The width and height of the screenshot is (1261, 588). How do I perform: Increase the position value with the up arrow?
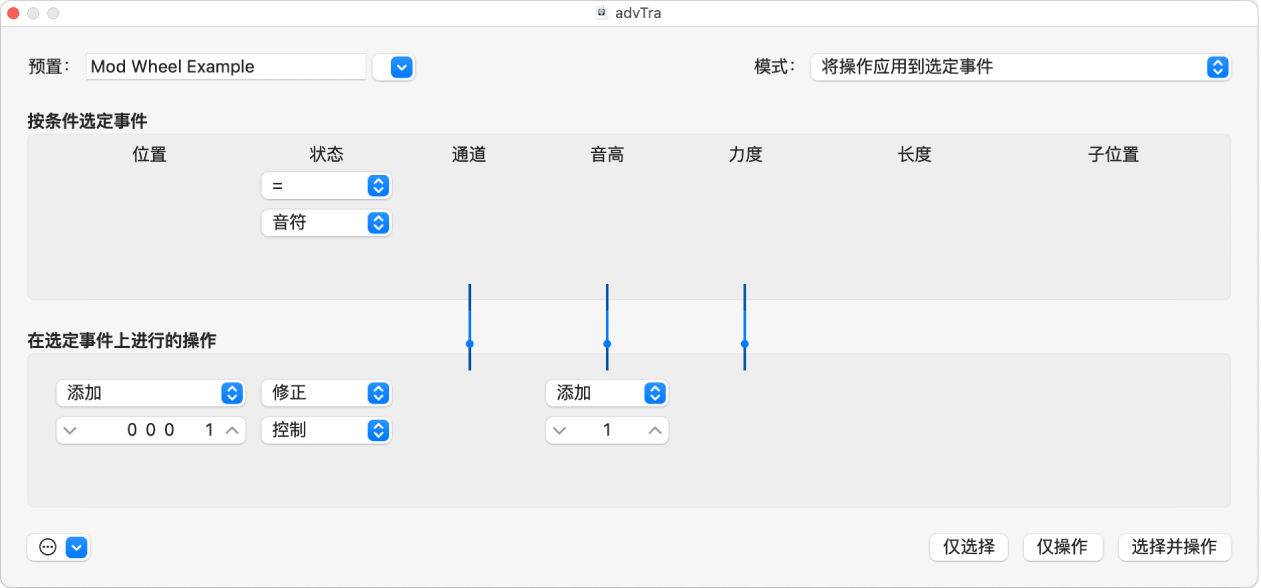230,430
